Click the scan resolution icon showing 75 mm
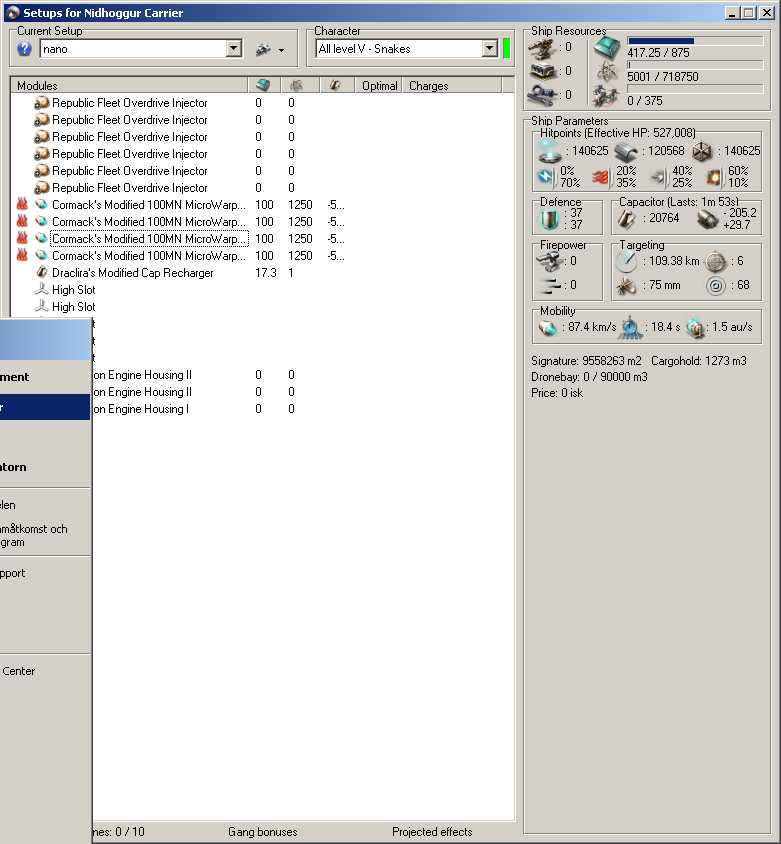Screen dimensions: 781x844 click(x=627, y=286)
